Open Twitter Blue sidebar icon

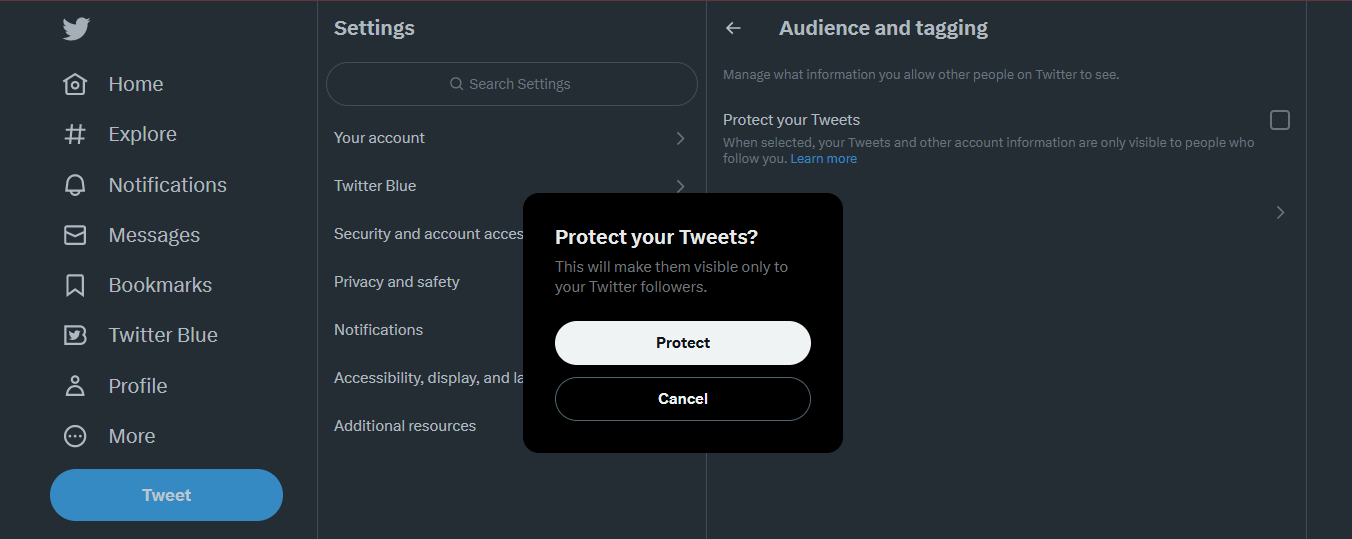click(75, 335)
